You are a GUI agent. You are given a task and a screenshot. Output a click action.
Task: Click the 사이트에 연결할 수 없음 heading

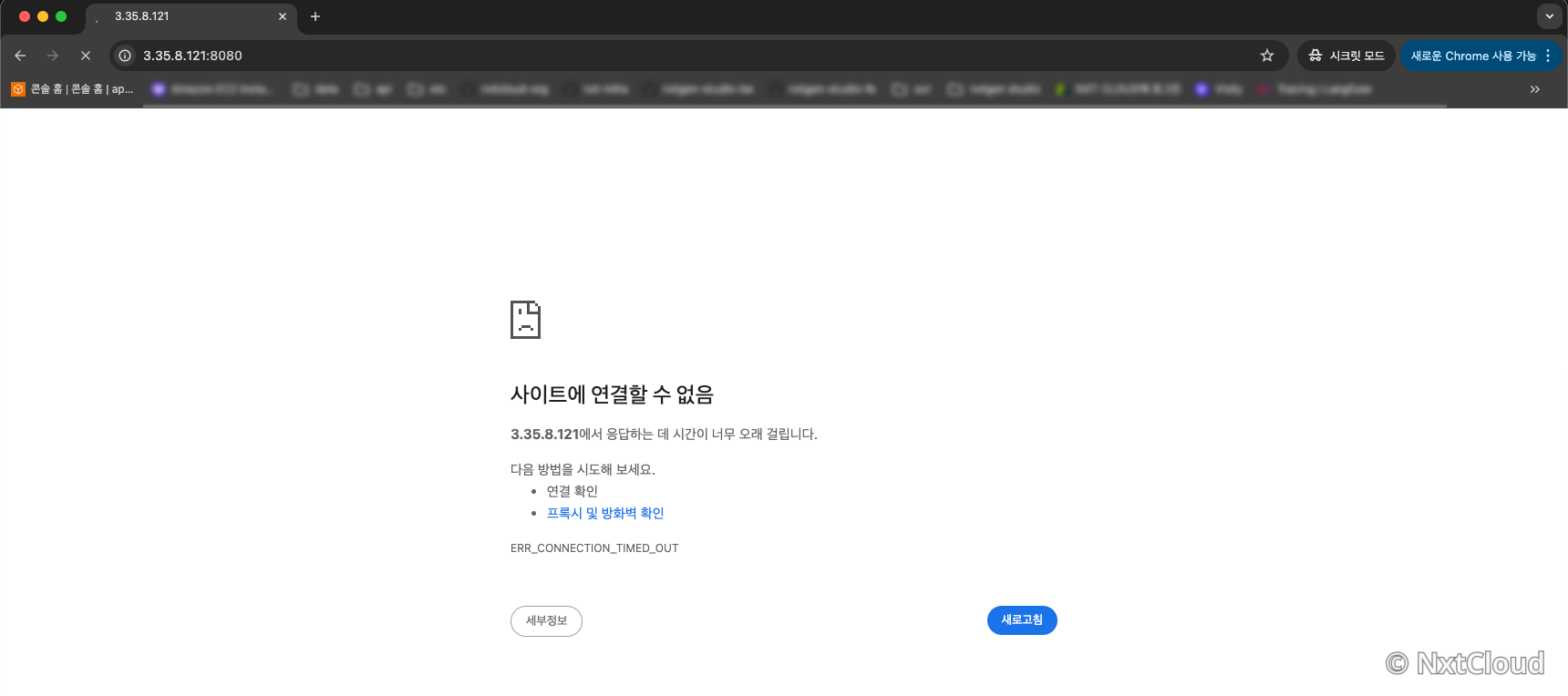coord(612,394)
